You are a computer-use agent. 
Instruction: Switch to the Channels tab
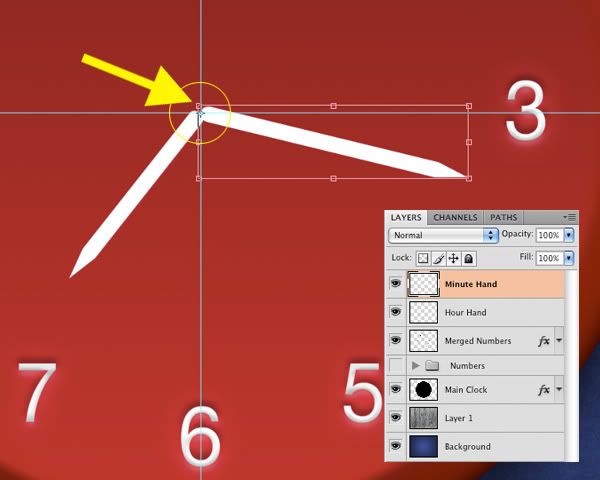click(455, 217)
